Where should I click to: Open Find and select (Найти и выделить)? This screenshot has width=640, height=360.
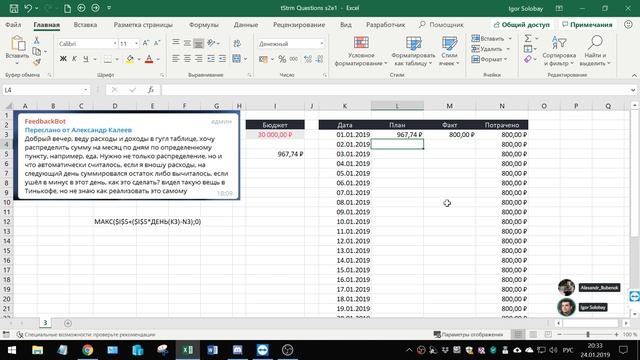coord(595,51)
